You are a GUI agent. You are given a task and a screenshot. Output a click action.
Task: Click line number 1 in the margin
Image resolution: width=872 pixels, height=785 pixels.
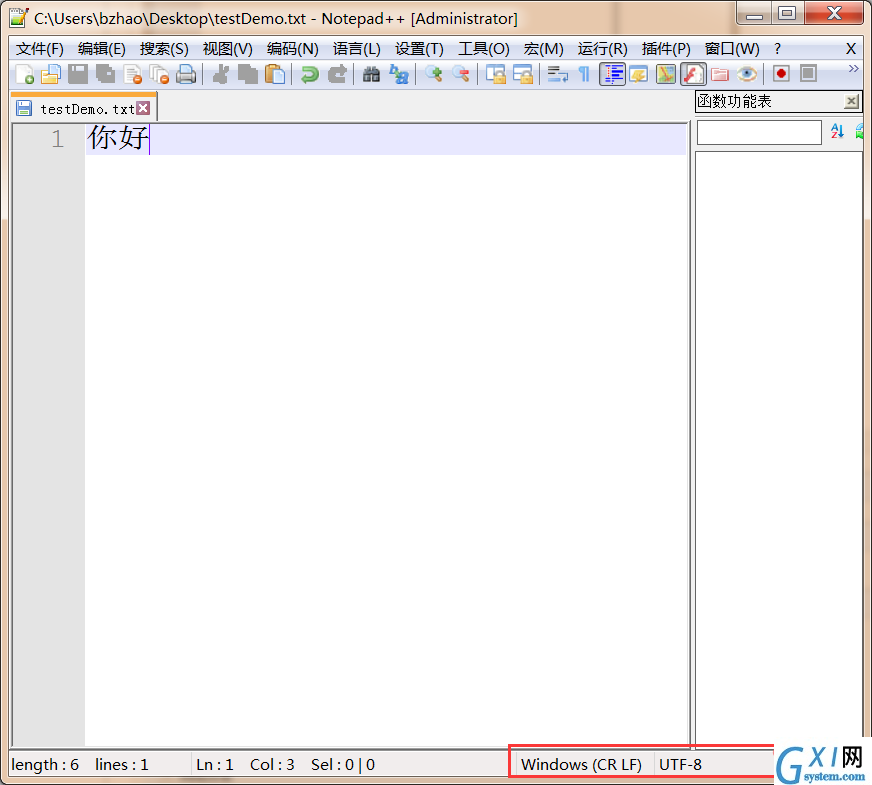click(x=58, y=138)
